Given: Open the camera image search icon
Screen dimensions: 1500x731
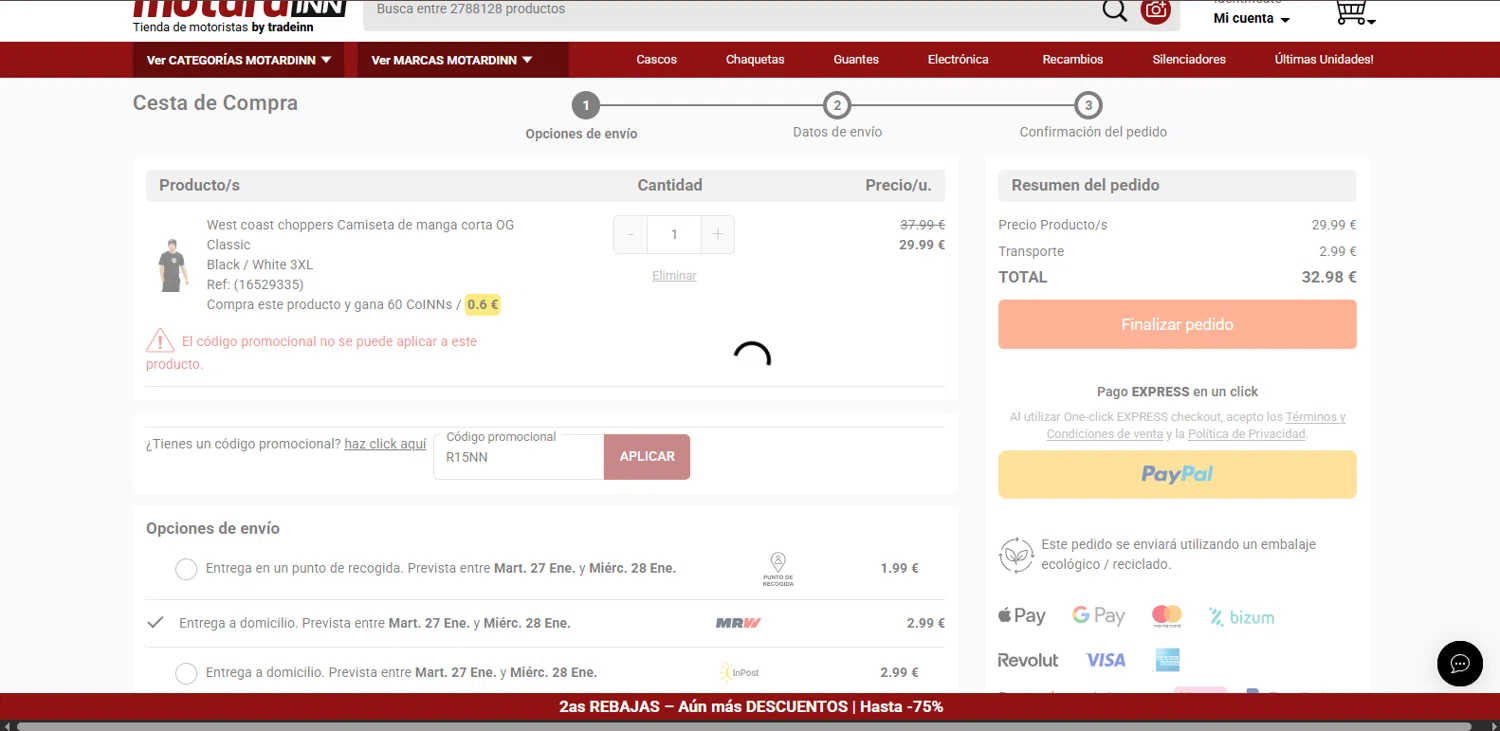Looking at the screenshot, I should pos(1156,10).
